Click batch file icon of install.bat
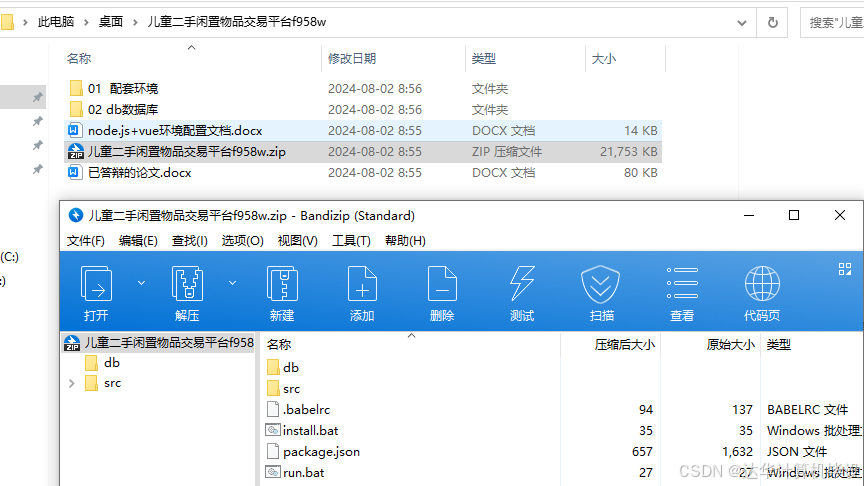This screenshot has height=486, width=864. point(273,430)
